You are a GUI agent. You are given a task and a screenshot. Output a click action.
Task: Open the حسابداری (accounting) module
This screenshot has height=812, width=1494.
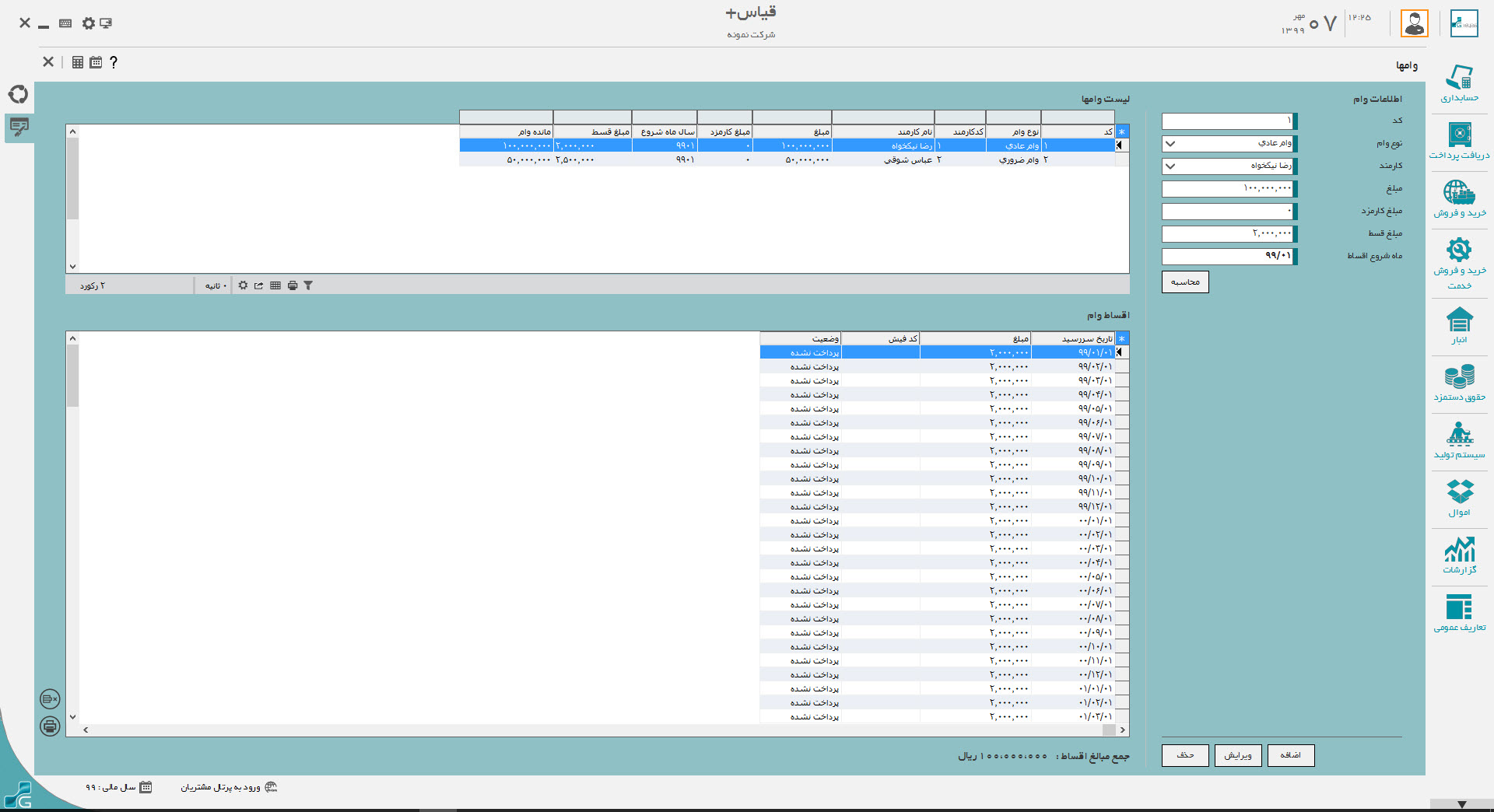click(1459, 84)
